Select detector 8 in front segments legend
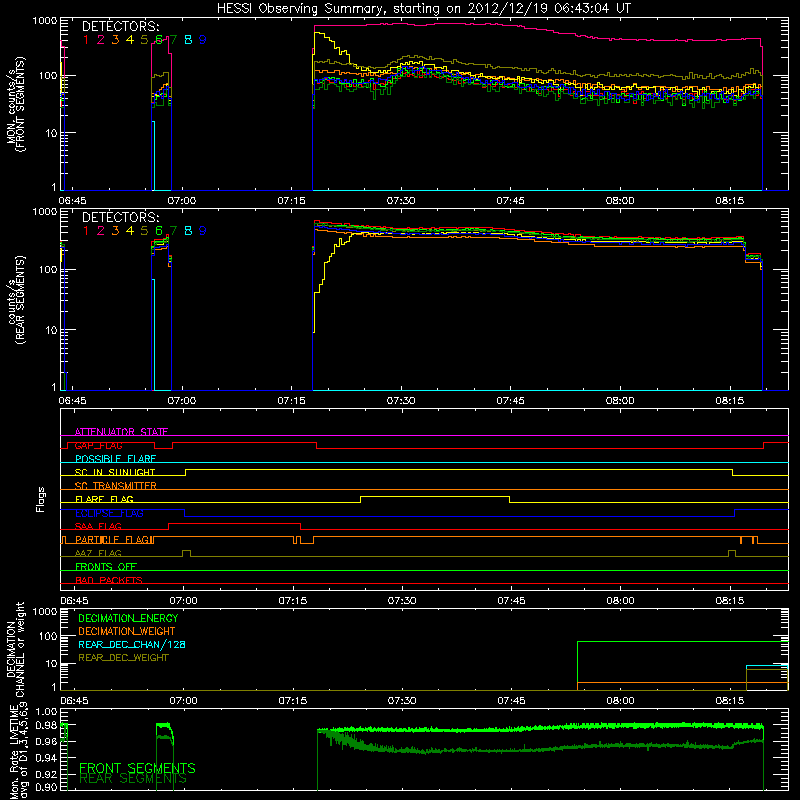The image size is (800, 800). 188,40
